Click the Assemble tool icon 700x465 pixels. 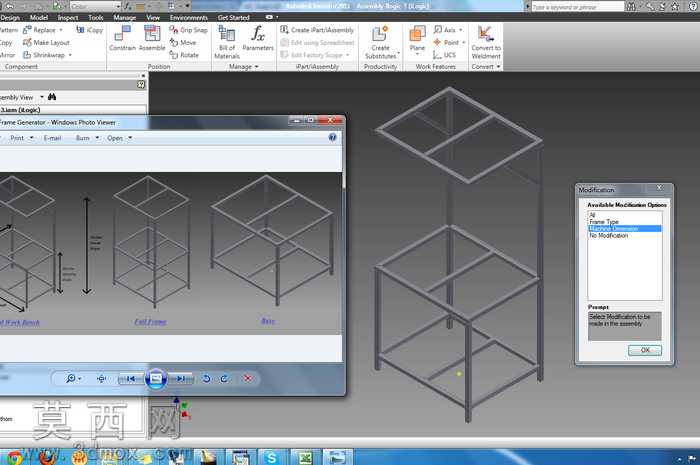pos(152,37)
